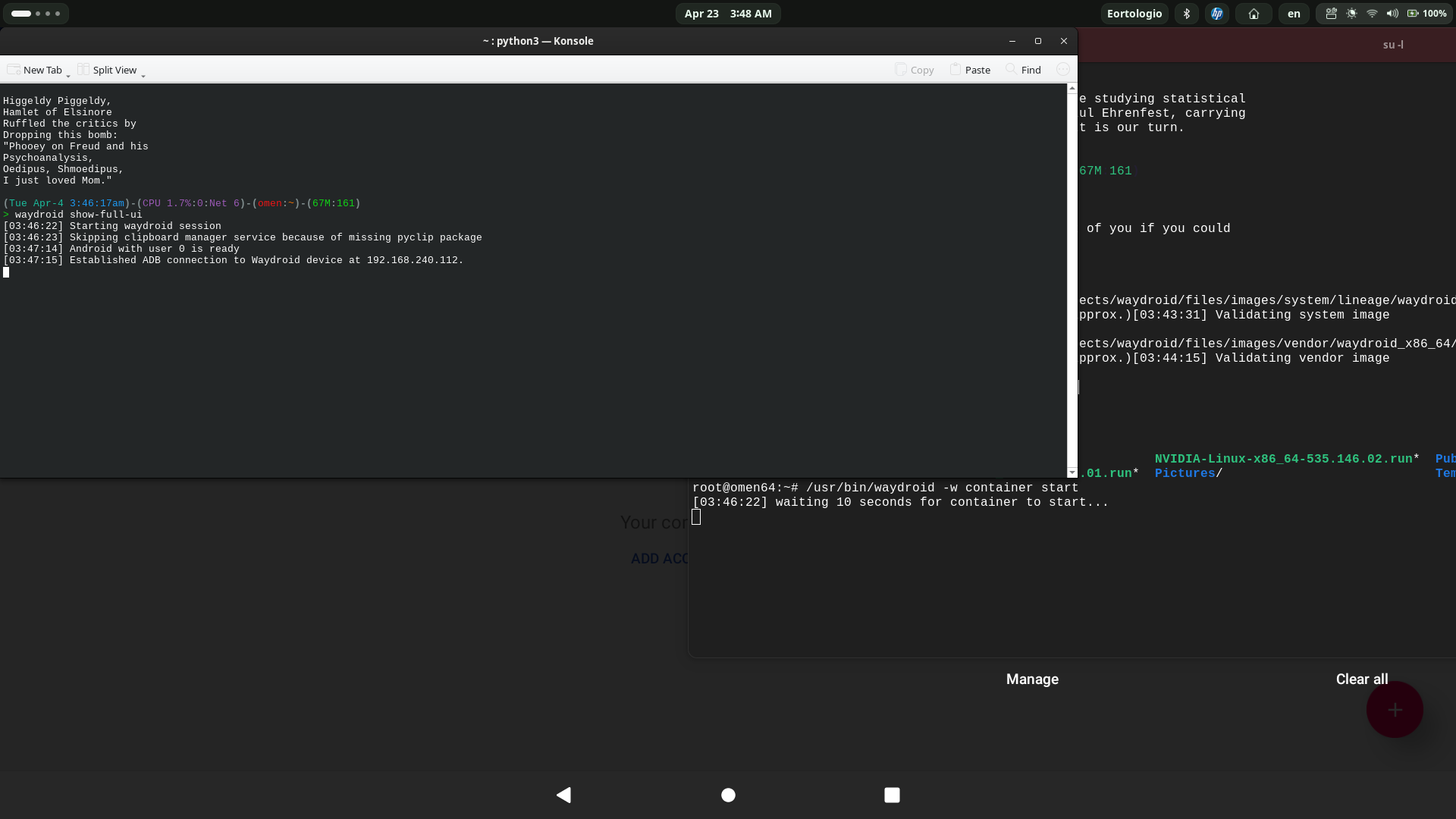Screen dimensions: 1456x819
Task: Open the 'en' keyboard layout selector
Action: 1294,14
